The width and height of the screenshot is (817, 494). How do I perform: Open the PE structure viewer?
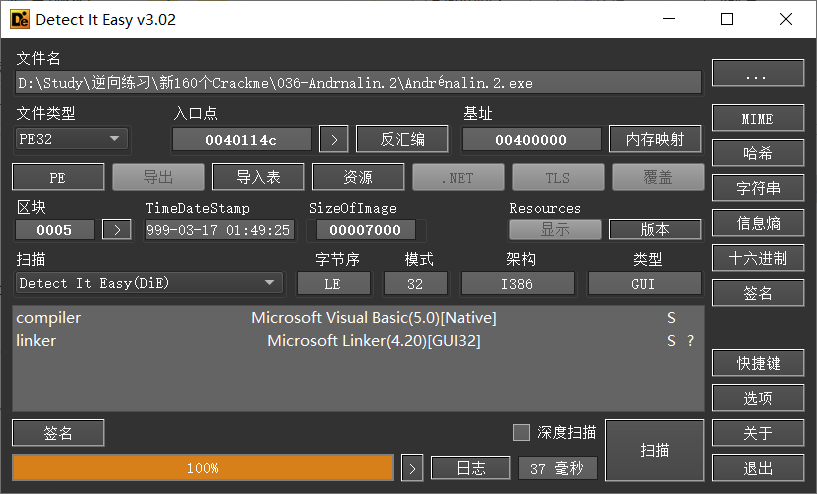click(x=58, y=177)
